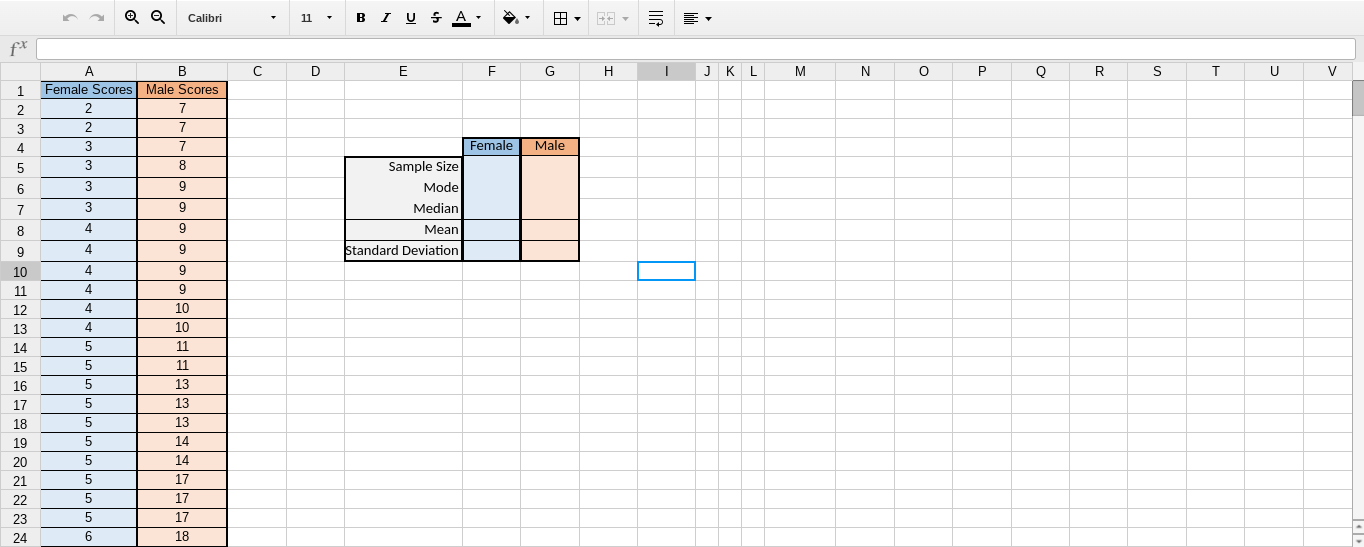Image resolution: width=1364 pixels, height=547 pixels.
Task: Click the select-all corner box
Action: [20, 71]
